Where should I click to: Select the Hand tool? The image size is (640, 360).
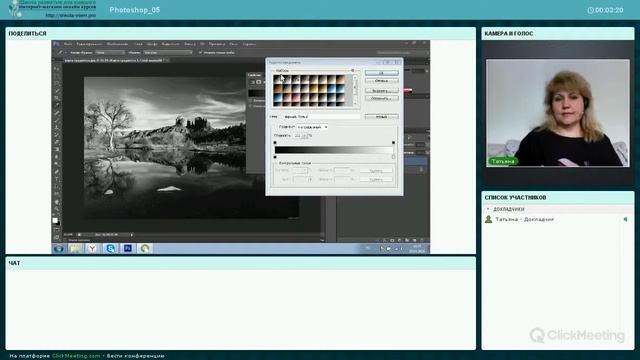(57, 201)
